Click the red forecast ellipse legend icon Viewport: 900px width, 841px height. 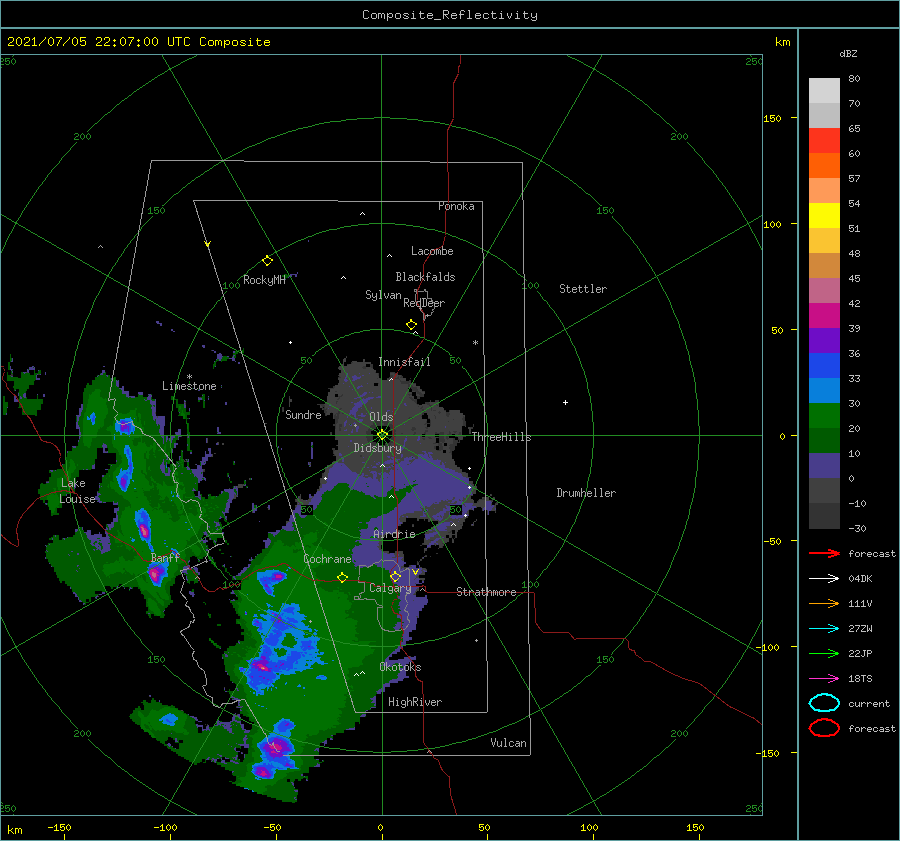coord(824,728)
